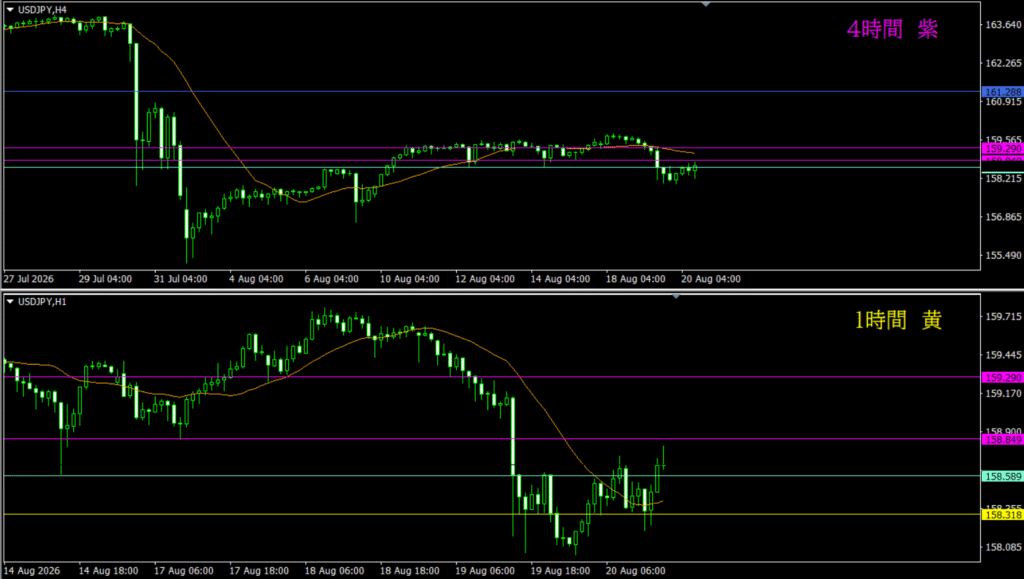The height and width of the screenshot is (579, 1024).
Task: Open the dropdown arrow beside USDJPY,H1
Action: click(10, 302)
